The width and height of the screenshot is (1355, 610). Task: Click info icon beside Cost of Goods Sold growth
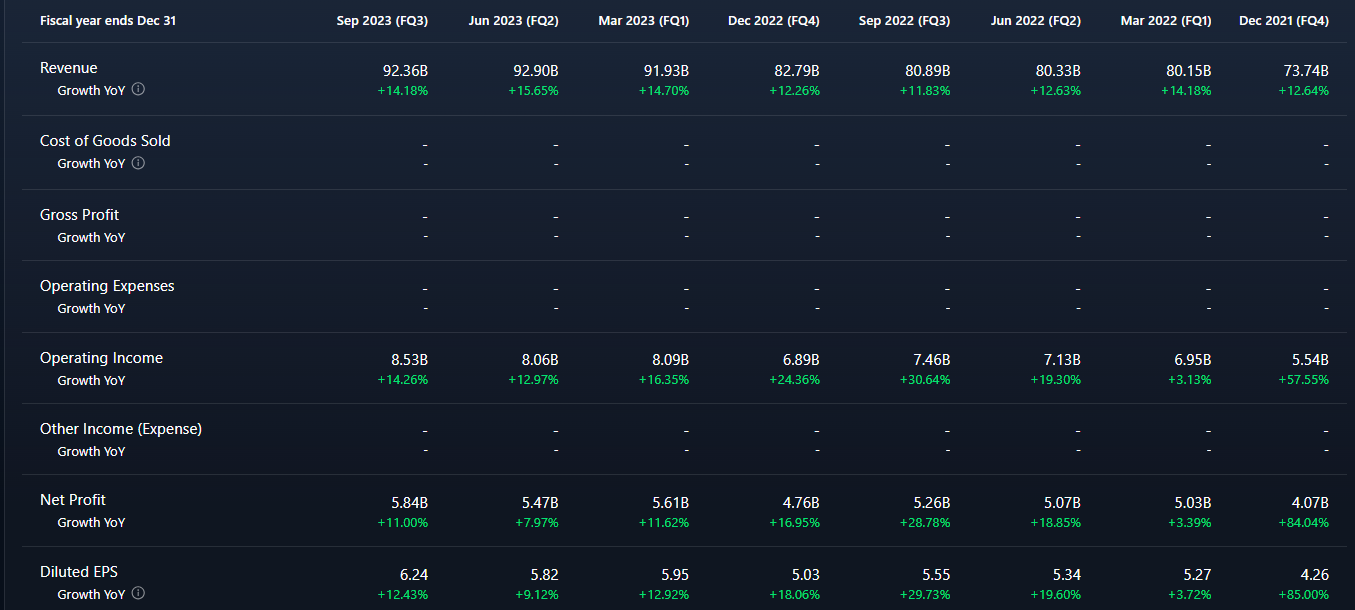[138, 163]
